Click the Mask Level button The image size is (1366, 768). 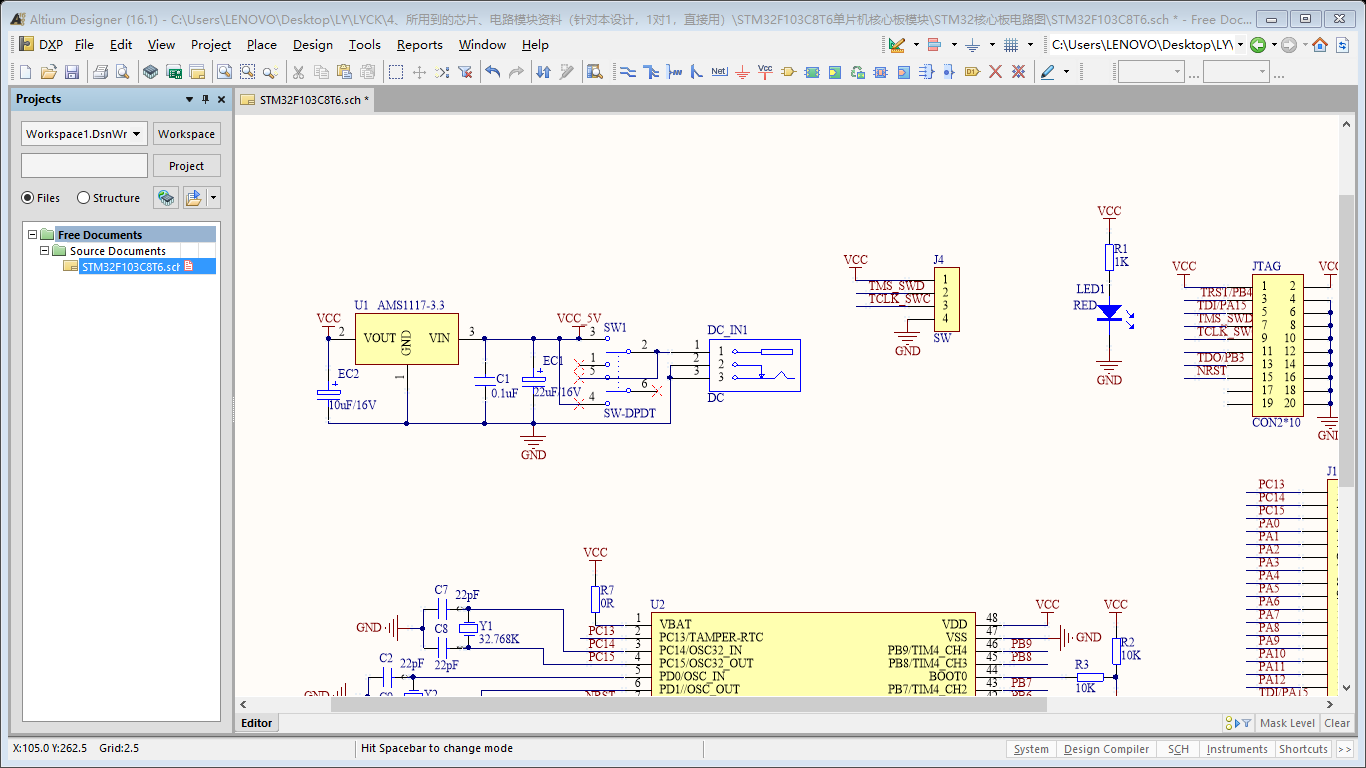pos(1287,723)
